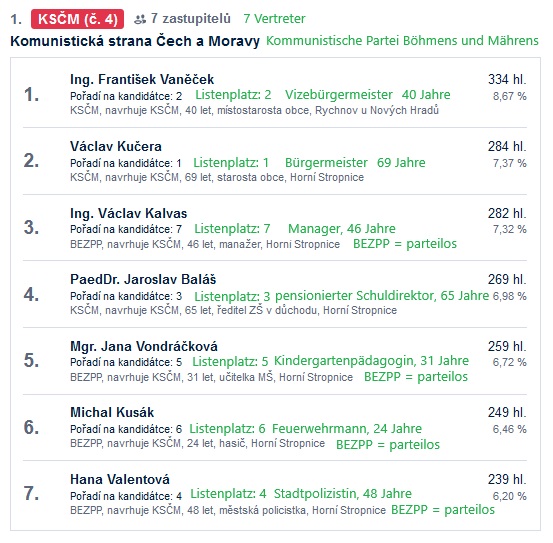Click the 7 zastupitelů text
Image resolution: width=553 pixels, height=543 pixels.
[x=191, y=18]
